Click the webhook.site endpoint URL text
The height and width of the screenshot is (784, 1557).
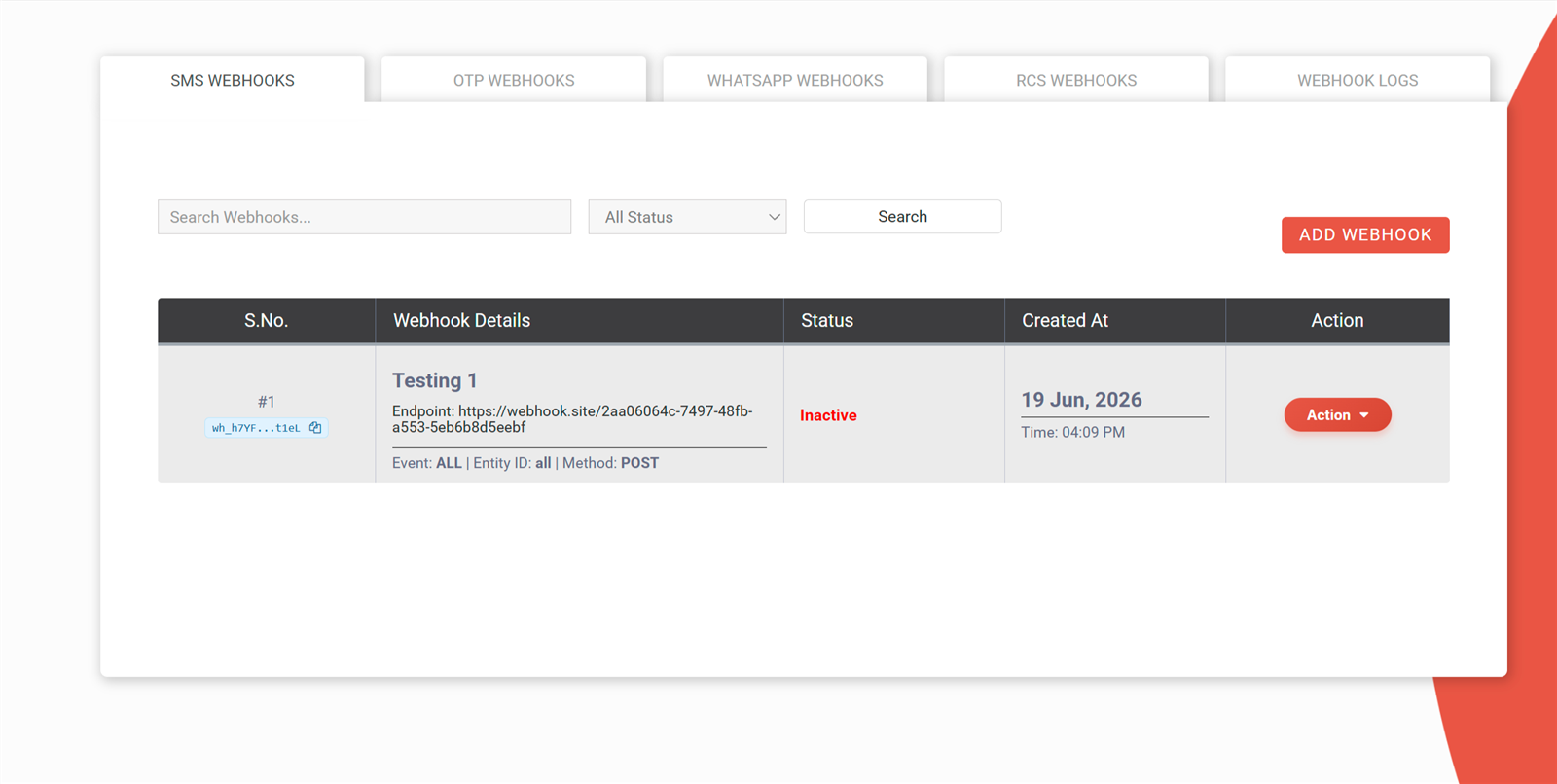tap(572, 419)
